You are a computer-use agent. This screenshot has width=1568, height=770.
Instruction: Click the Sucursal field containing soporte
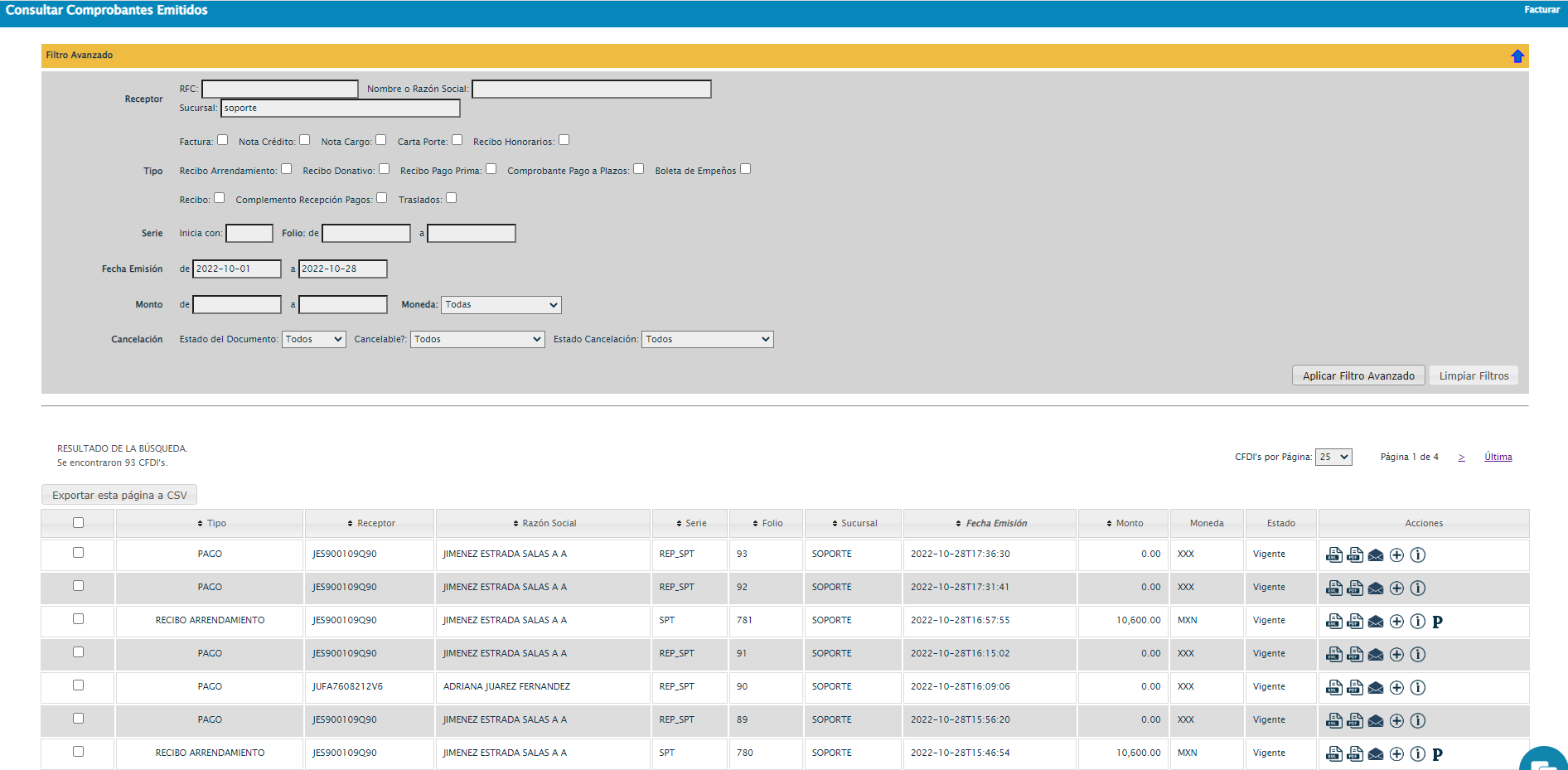click(341, 109)
